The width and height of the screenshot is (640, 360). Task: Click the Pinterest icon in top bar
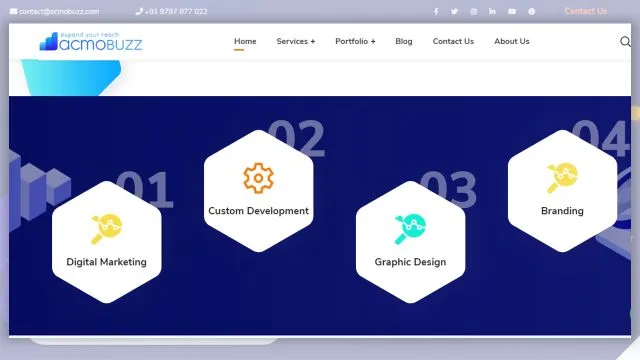[531, 11]
